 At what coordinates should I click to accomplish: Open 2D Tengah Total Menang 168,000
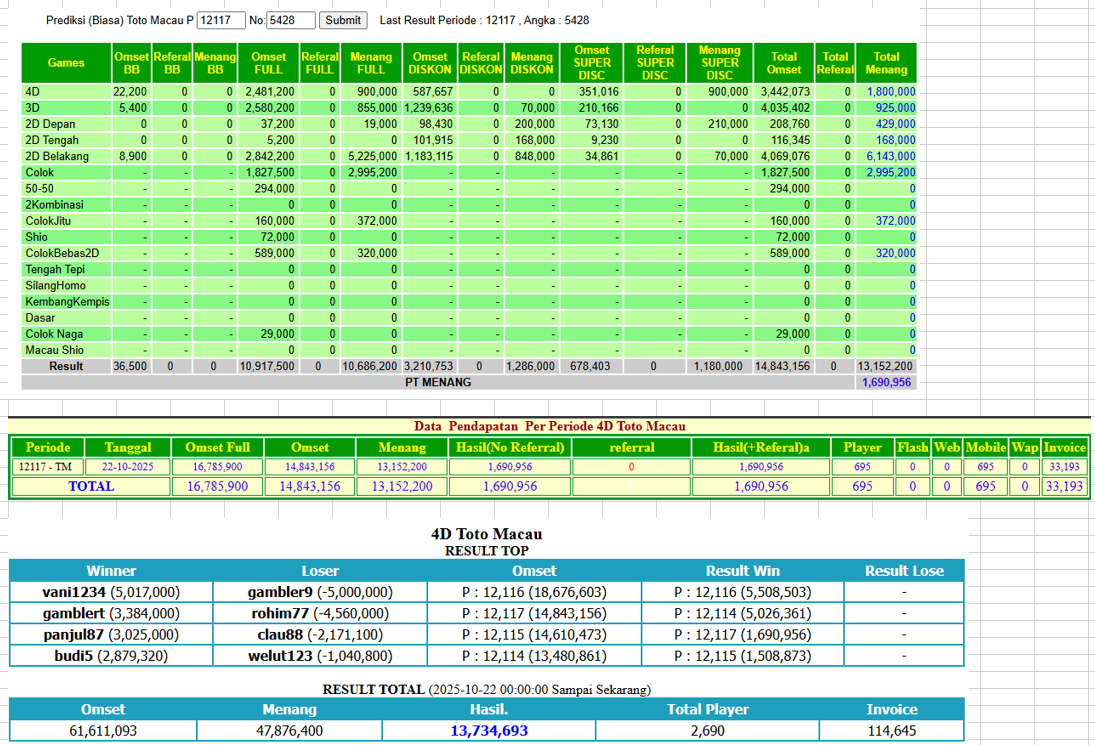(x=895, y=140)
